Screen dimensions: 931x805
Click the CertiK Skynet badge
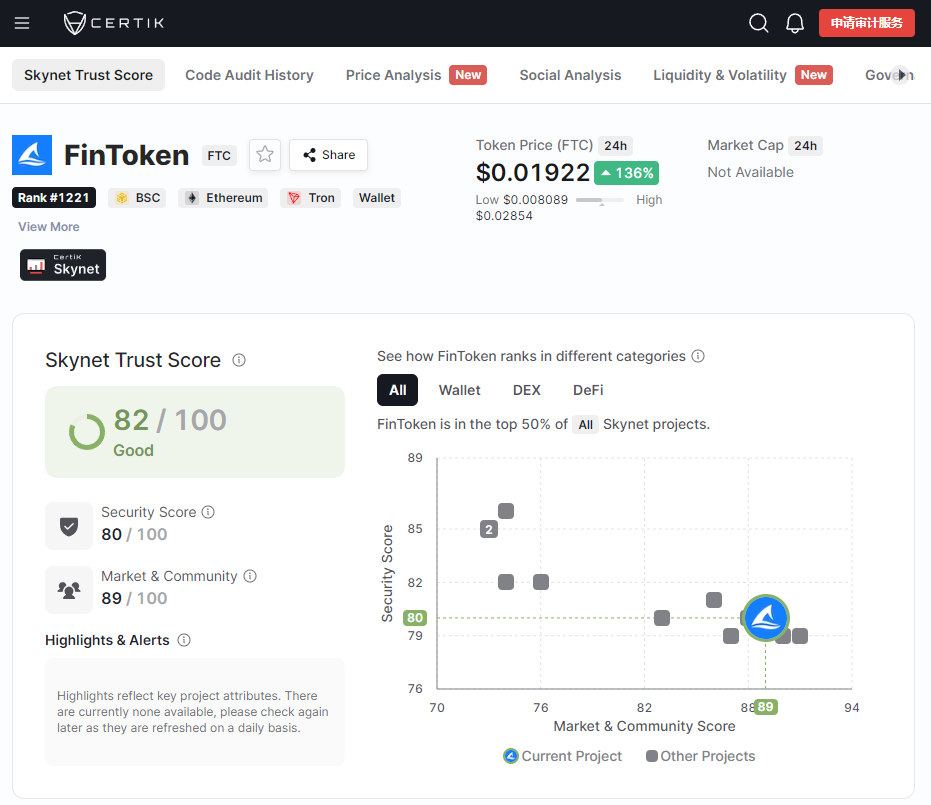pyautogui.click(x=63, y=265)
